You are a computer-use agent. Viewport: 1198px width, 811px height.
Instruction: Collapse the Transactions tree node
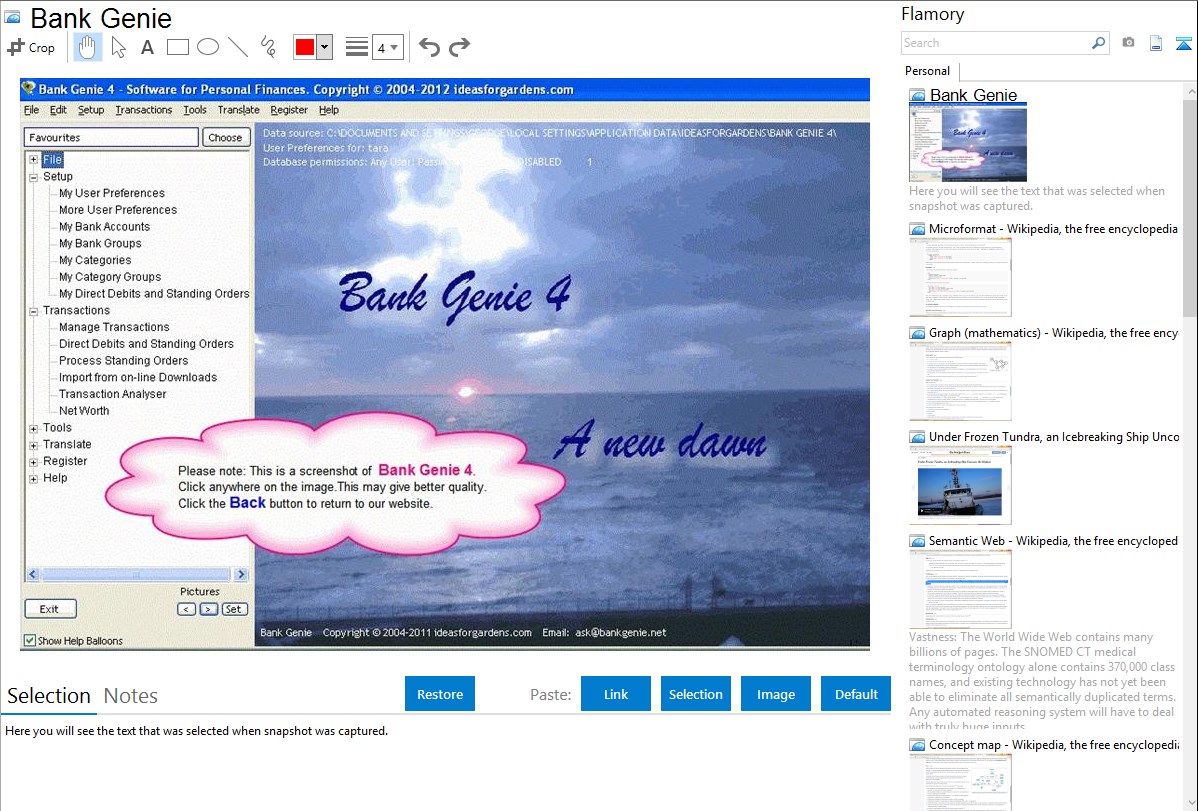tap(34, 311)
